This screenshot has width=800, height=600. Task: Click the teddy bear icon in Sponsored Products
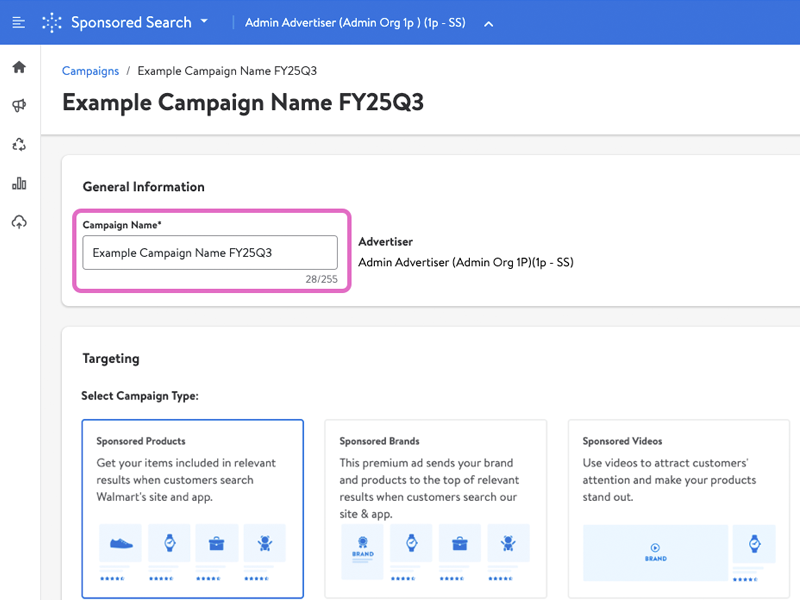[265, 543]
